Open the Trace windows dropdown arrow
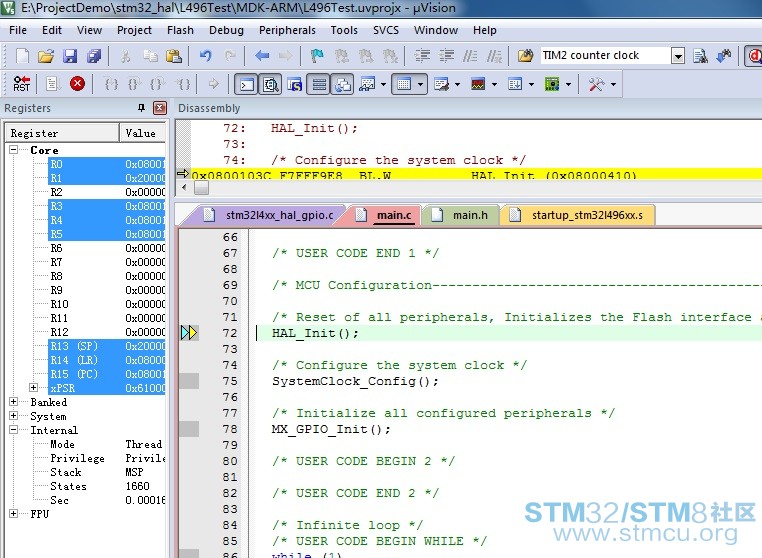Screen dimensions: 762x558 tap(531, 85)
